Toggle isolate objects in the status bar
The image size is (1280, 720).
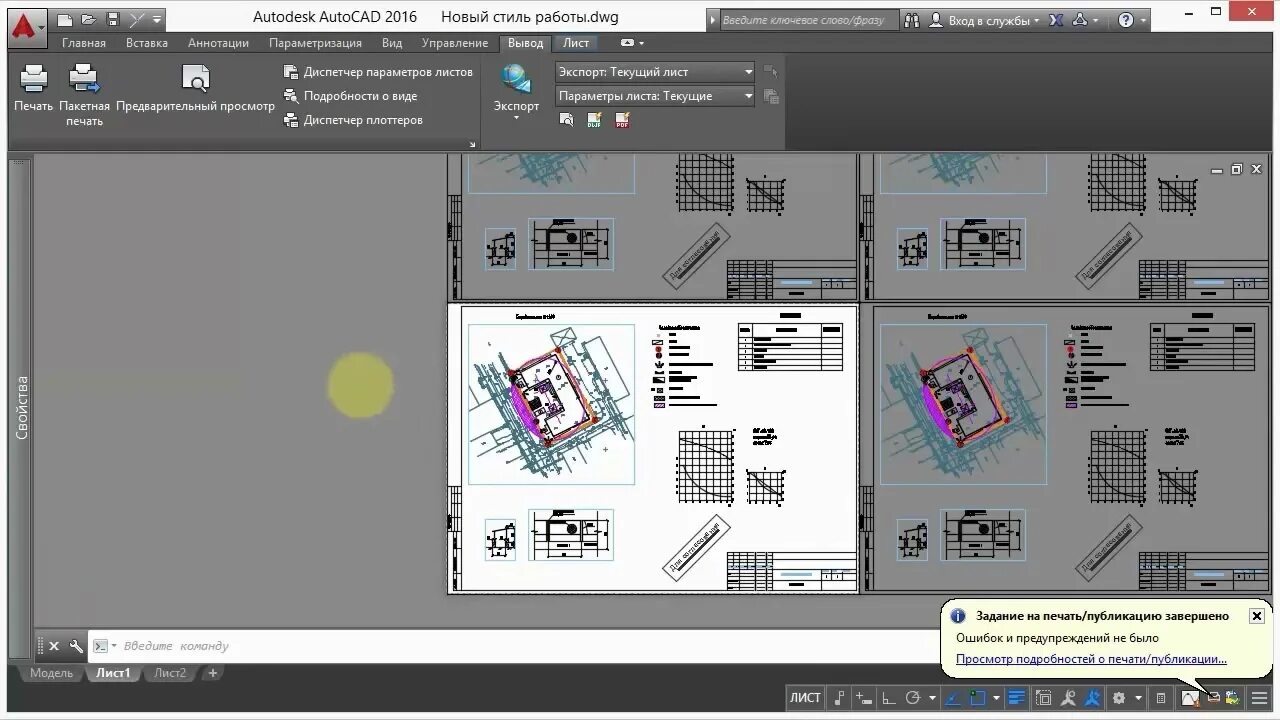point(1044,697)
